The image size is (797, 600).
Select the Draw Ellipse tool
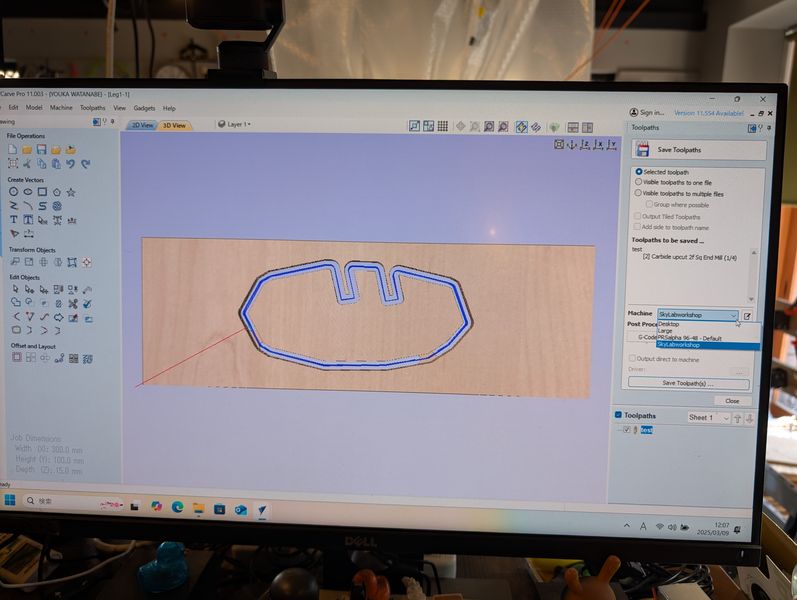(28, 192)
